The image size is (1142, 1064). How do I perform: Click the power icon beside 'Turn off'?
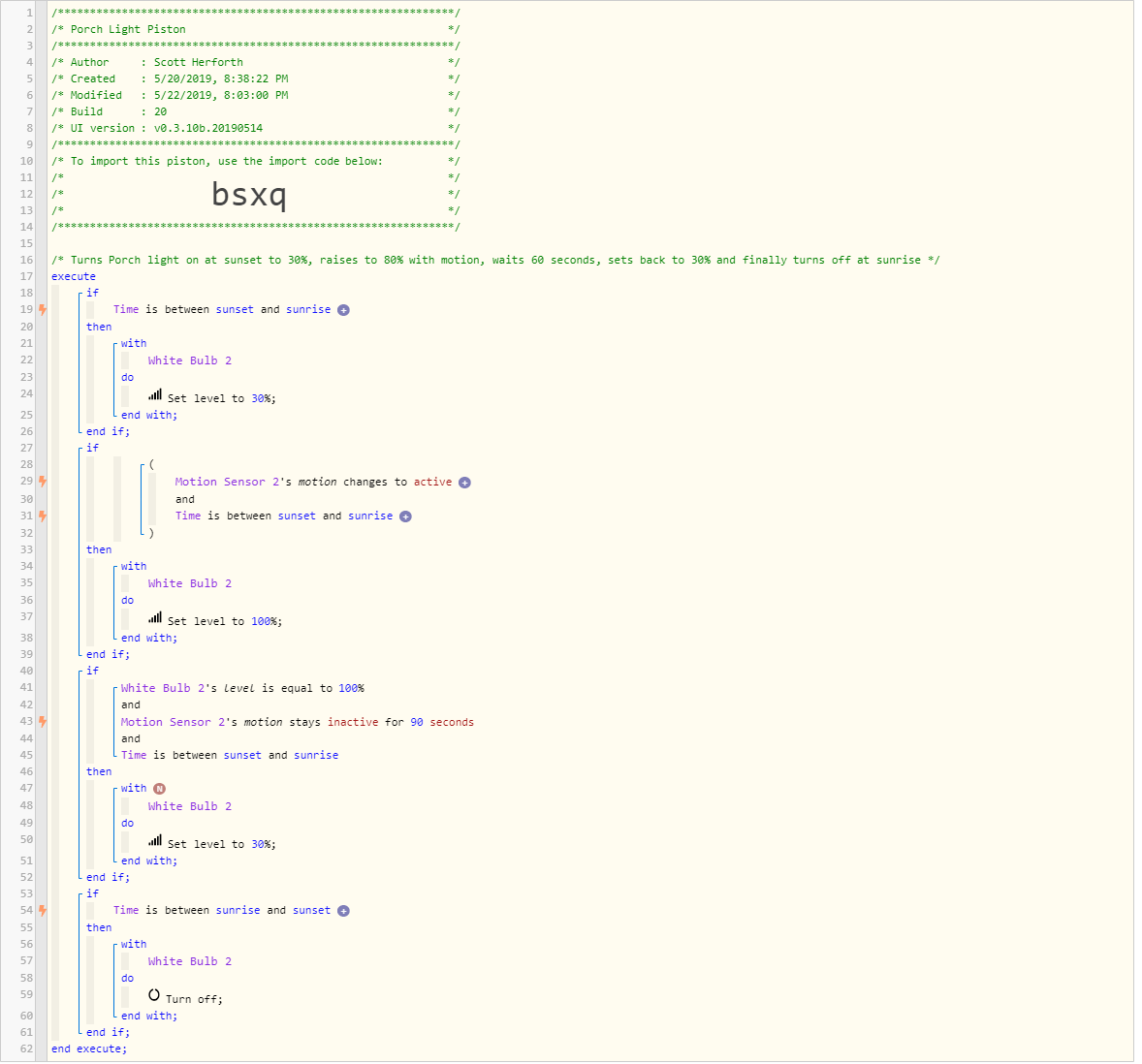click(154, 995)
